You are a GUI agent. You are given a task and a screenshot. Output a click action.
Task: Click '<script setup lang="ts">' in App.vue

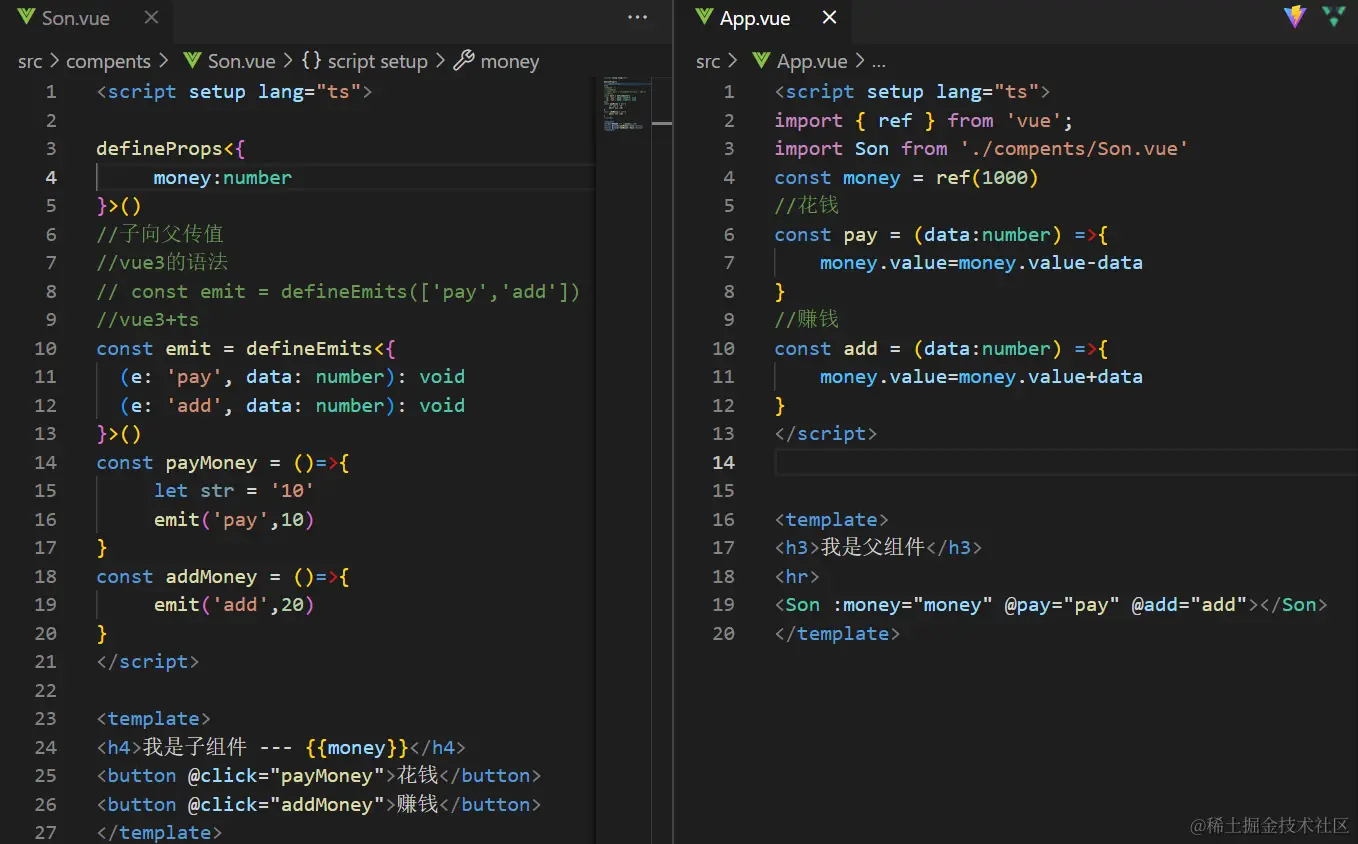912,91
